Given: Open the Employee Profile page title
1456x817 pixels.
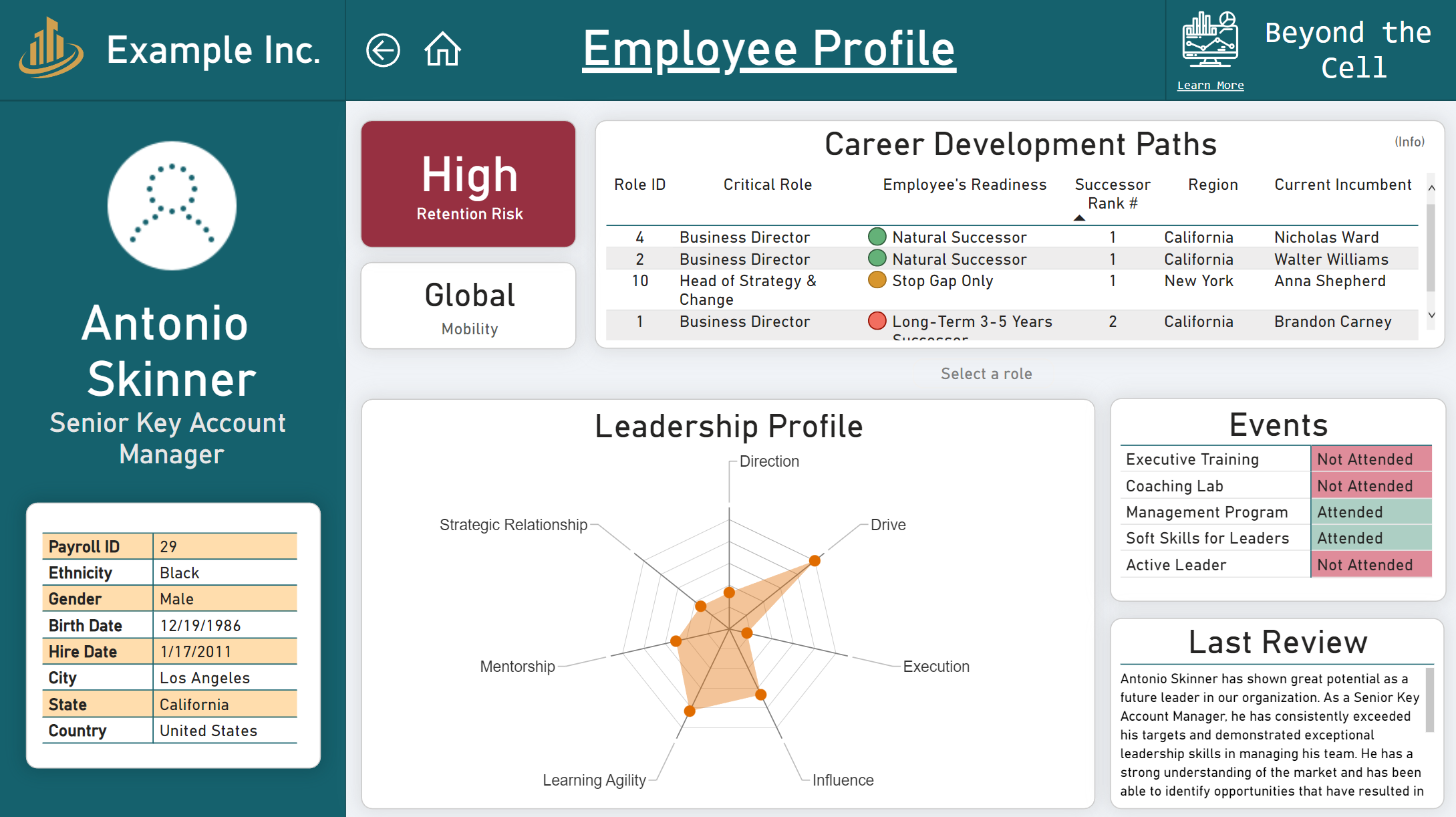Looking at the screenshot, I should click(x=768, y=48).
